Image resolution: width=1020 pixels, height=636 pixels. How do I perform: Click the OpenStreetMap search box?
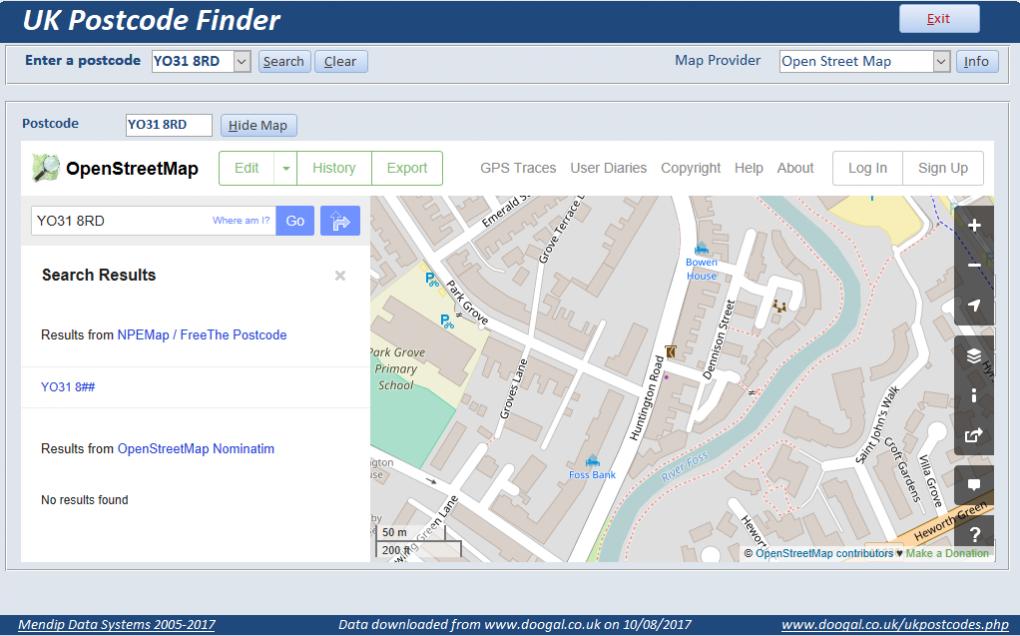154,221
